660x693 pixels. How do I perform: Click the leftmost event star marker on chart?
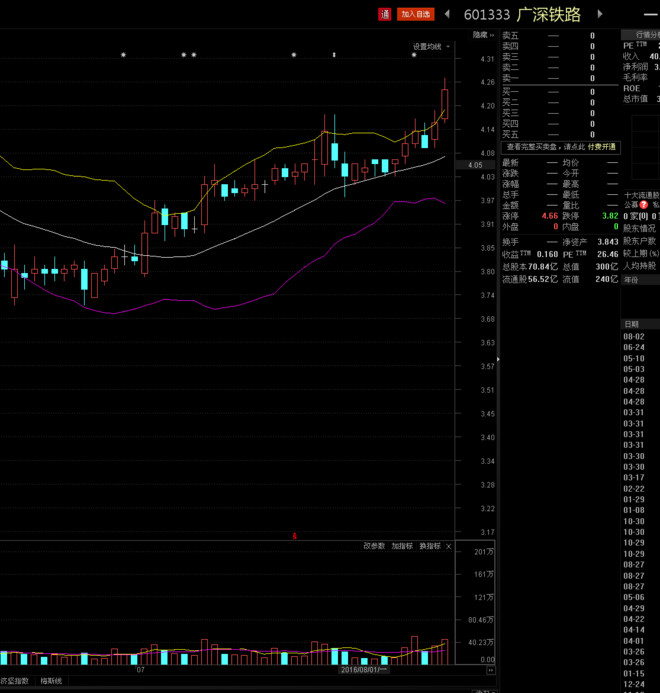[x=124, y=55]
